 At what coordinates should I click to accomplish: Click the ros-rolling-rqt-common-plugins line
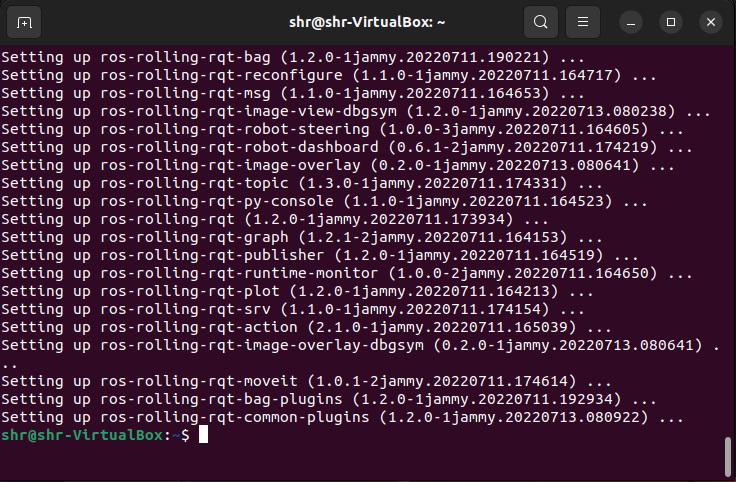coord(342,417)
